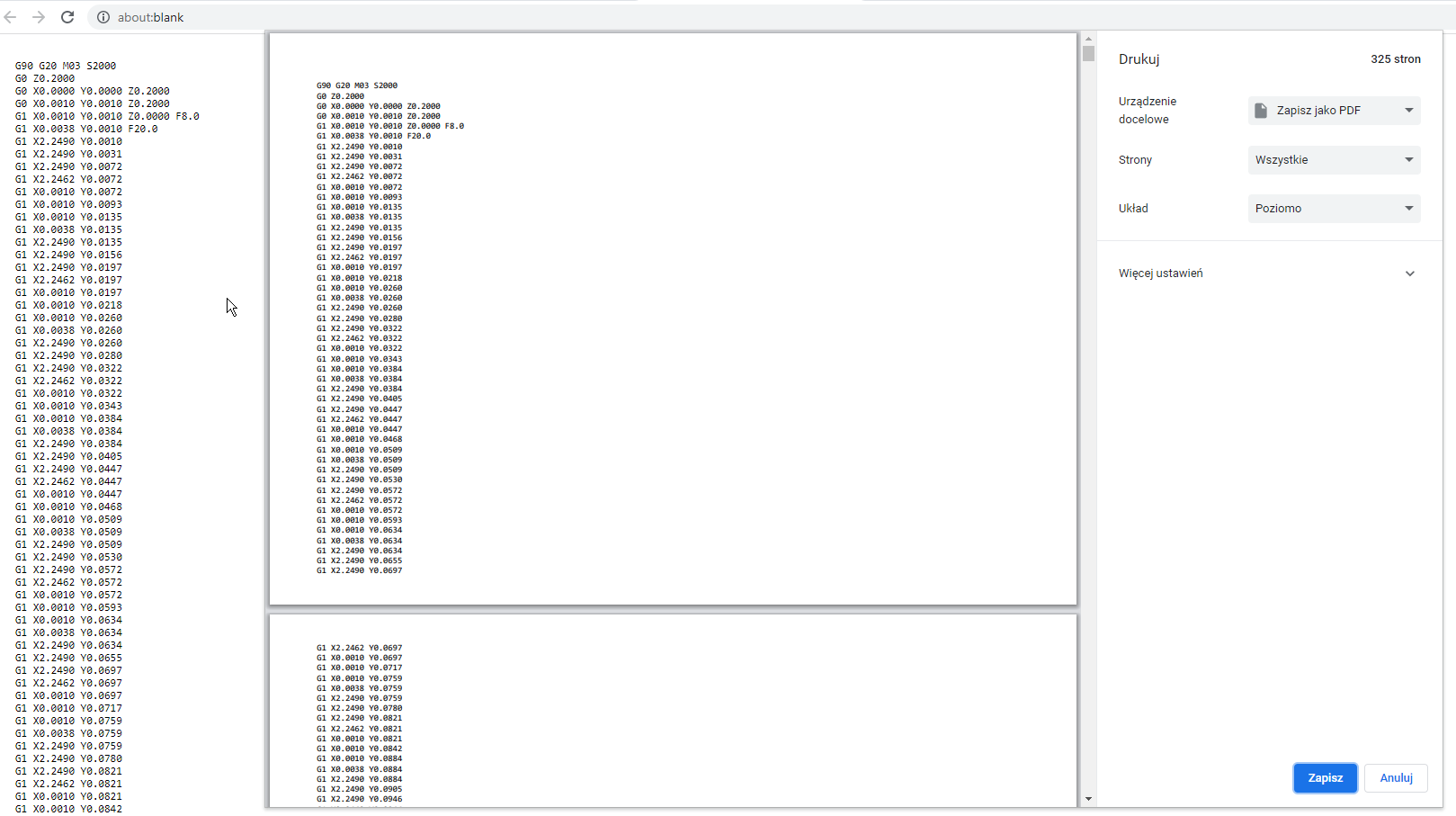This screenshot has width=1456, height=816.
Task: Cancel printing with the Anuluj button
Action: (1397, 778)
